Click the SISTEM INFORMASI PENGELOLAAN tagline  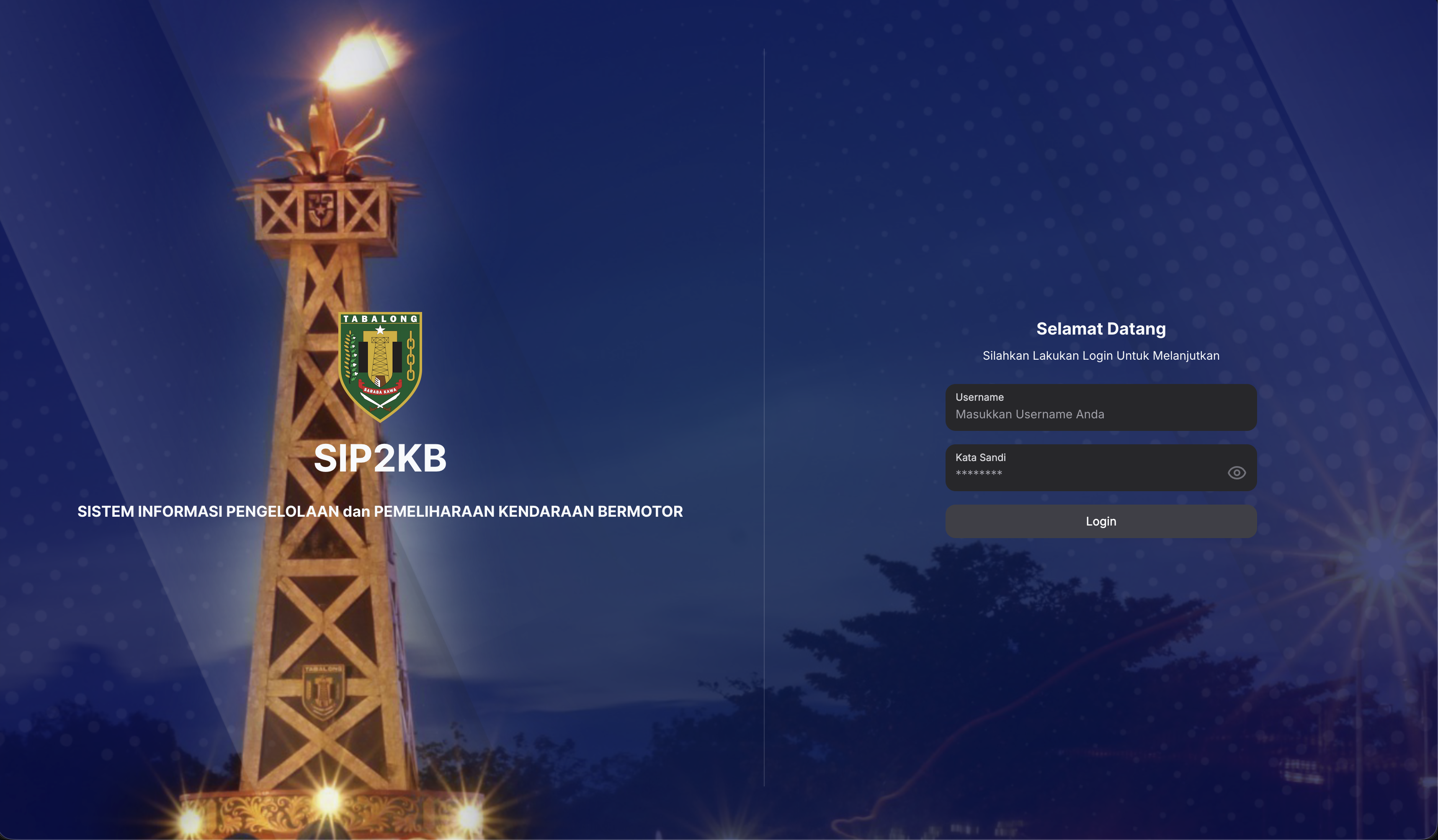380,511
